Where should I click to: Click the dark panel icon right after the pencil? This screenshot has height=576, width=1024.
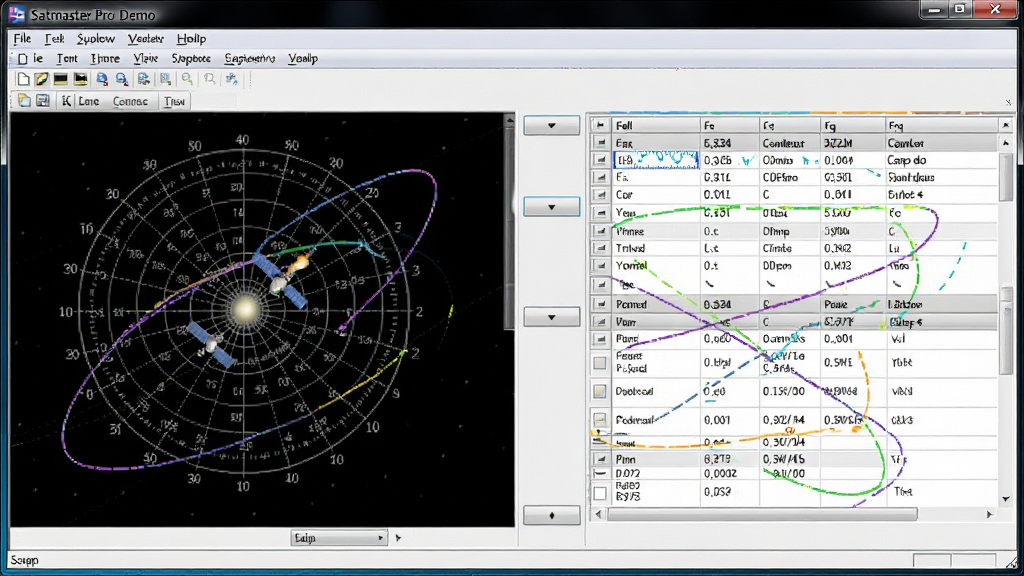tap(61, 80)
